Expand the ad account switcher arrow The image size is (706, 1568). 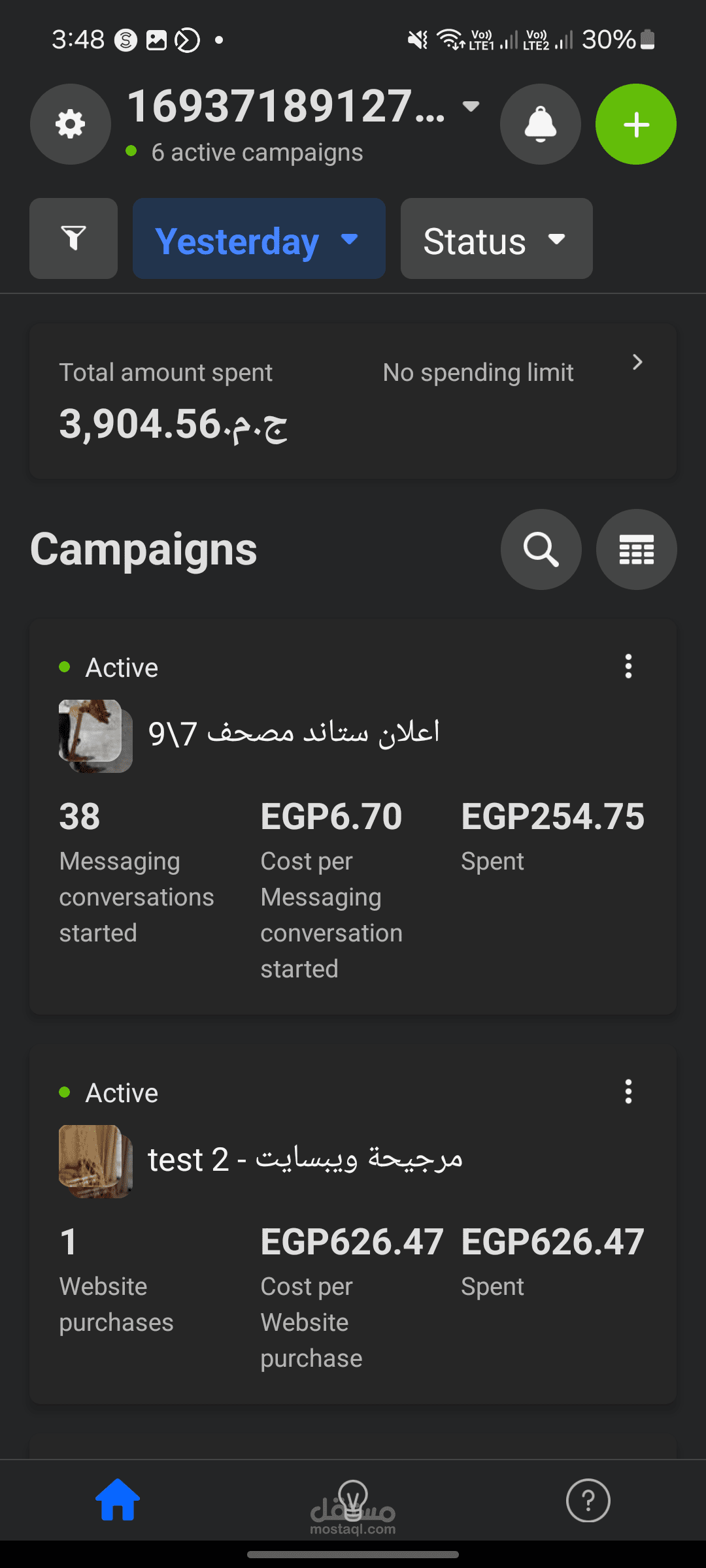coord(471,106)
